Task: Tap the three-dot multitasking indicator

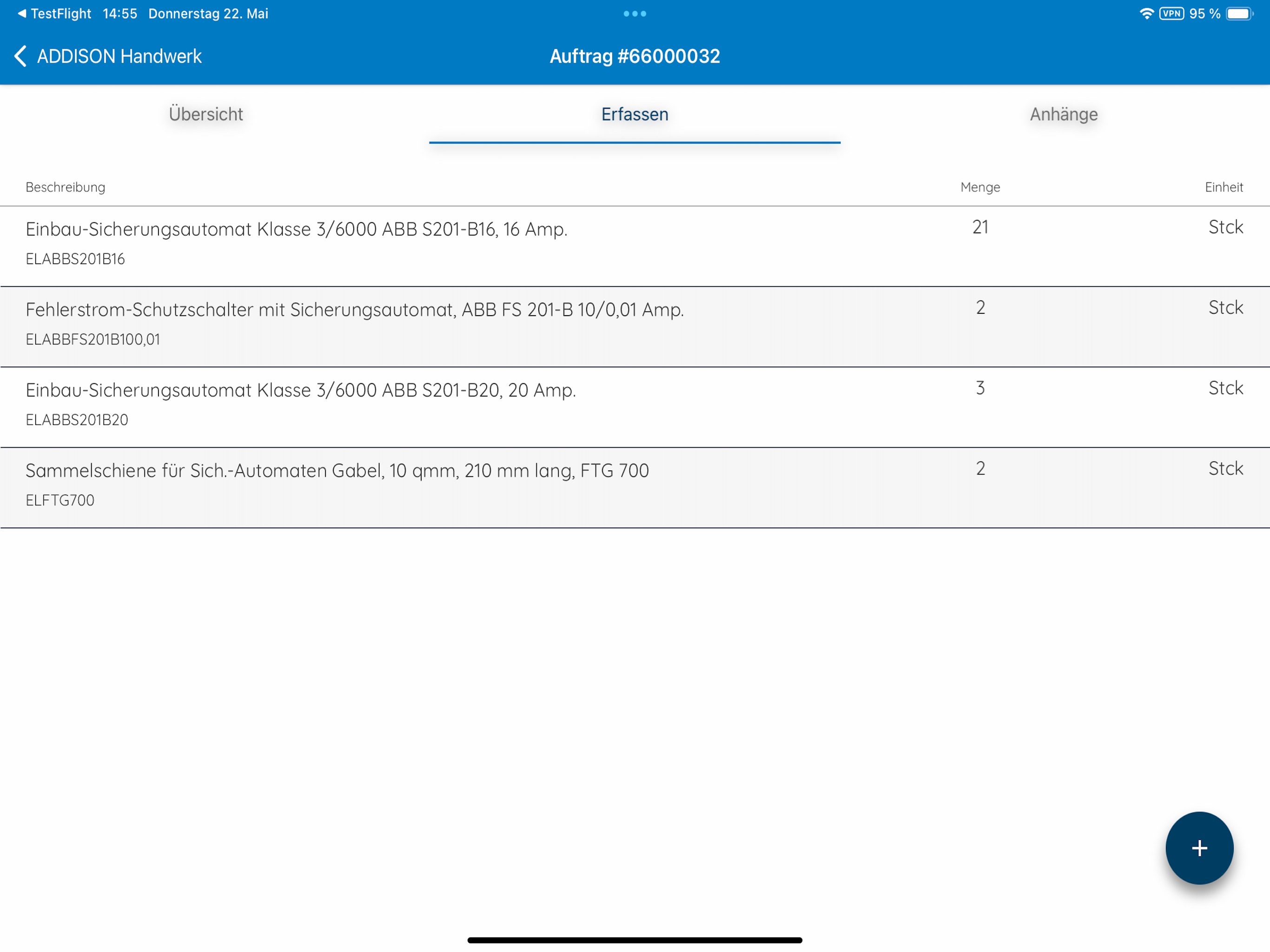Action: pos(635,13)
